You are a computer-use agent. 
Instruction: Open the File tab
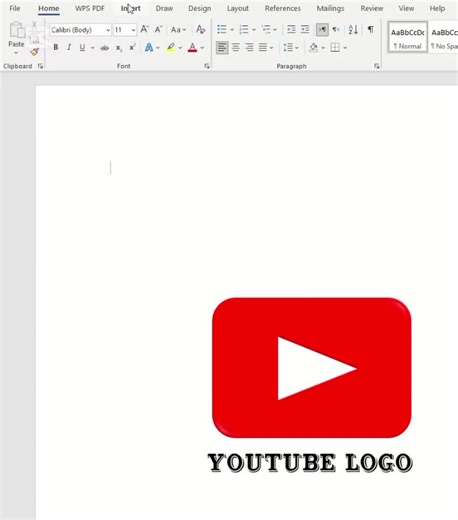pos(15,8)
